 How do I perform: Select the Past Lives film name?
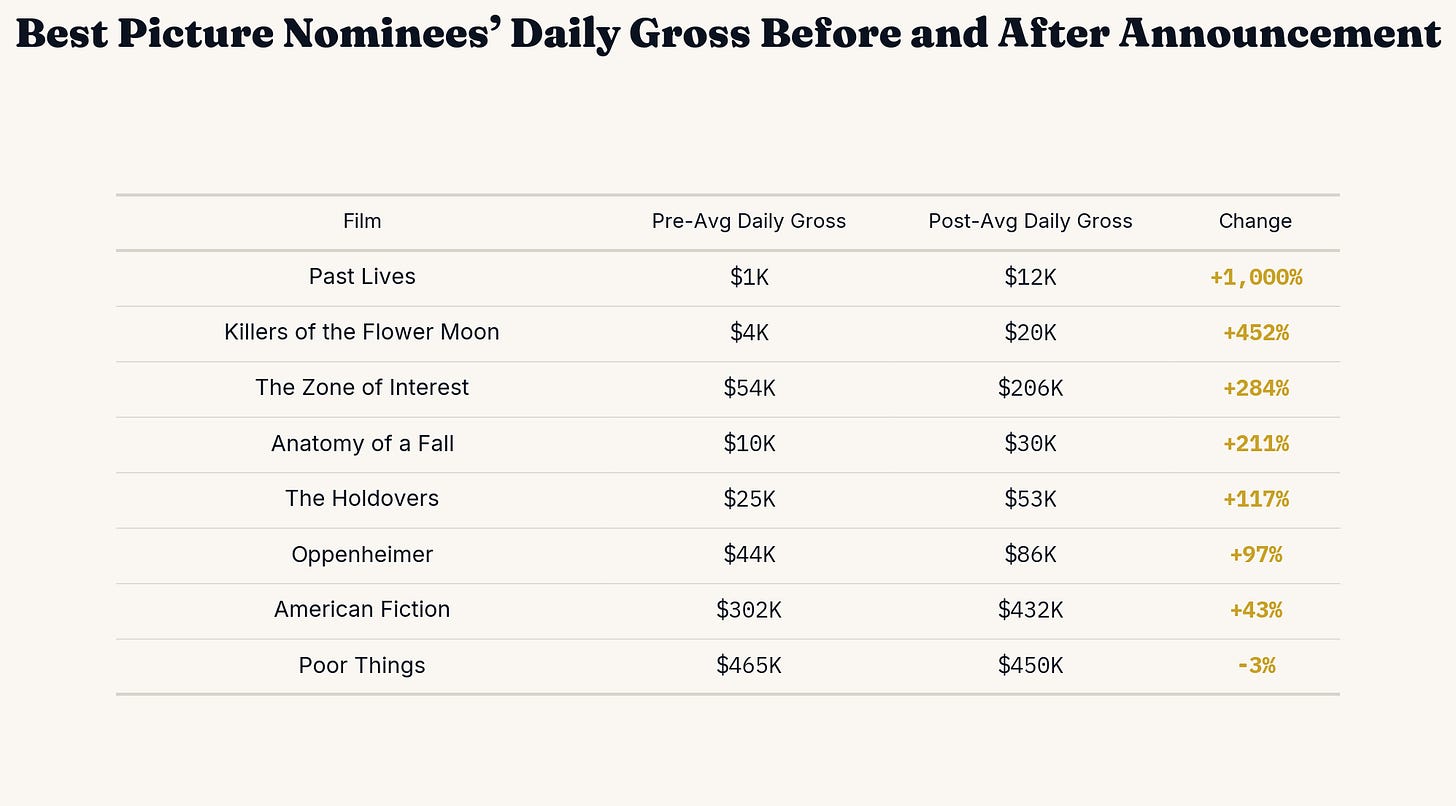[362, 277]
